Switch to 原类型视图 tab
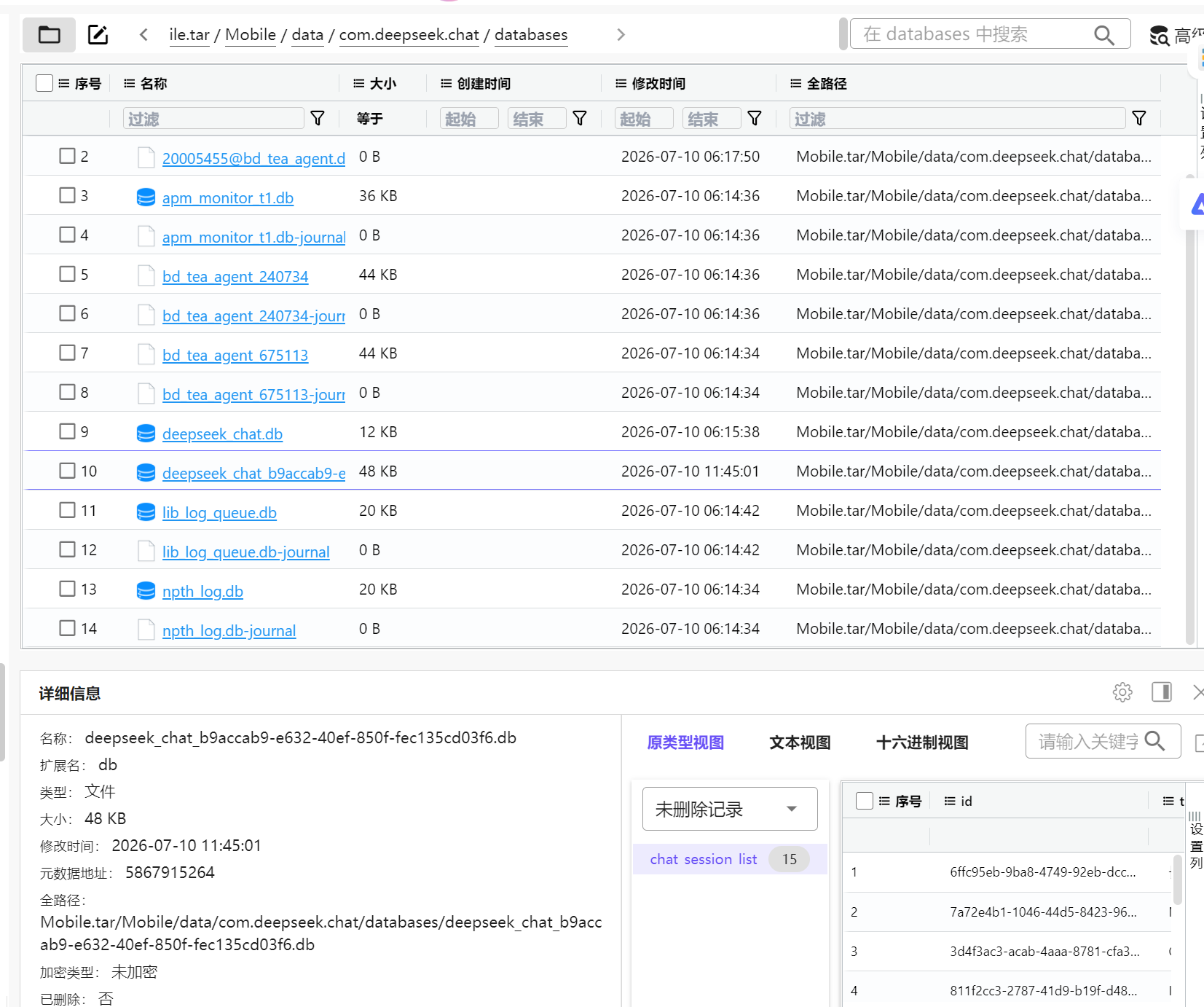 (x=685, y=742)
